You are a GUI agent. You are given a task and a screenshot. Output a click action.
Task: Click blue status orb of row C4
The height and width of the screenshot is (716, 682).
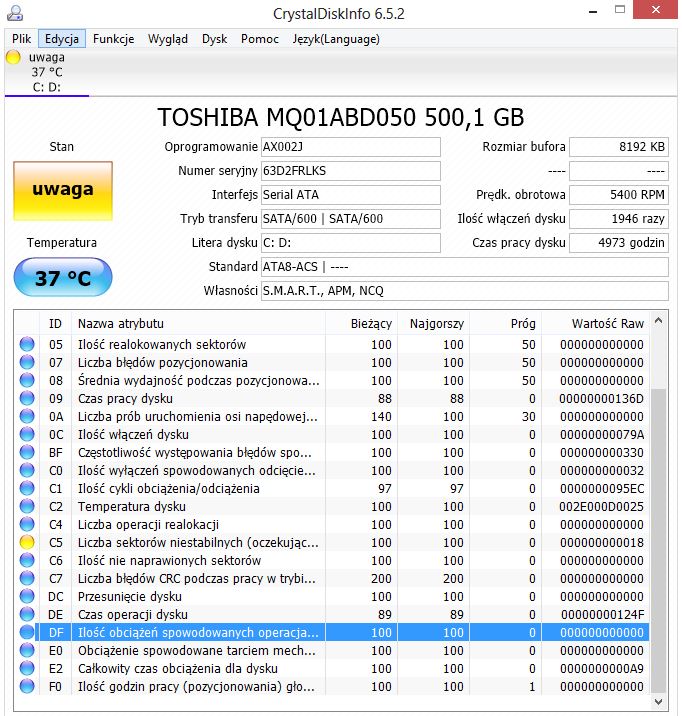27,524
